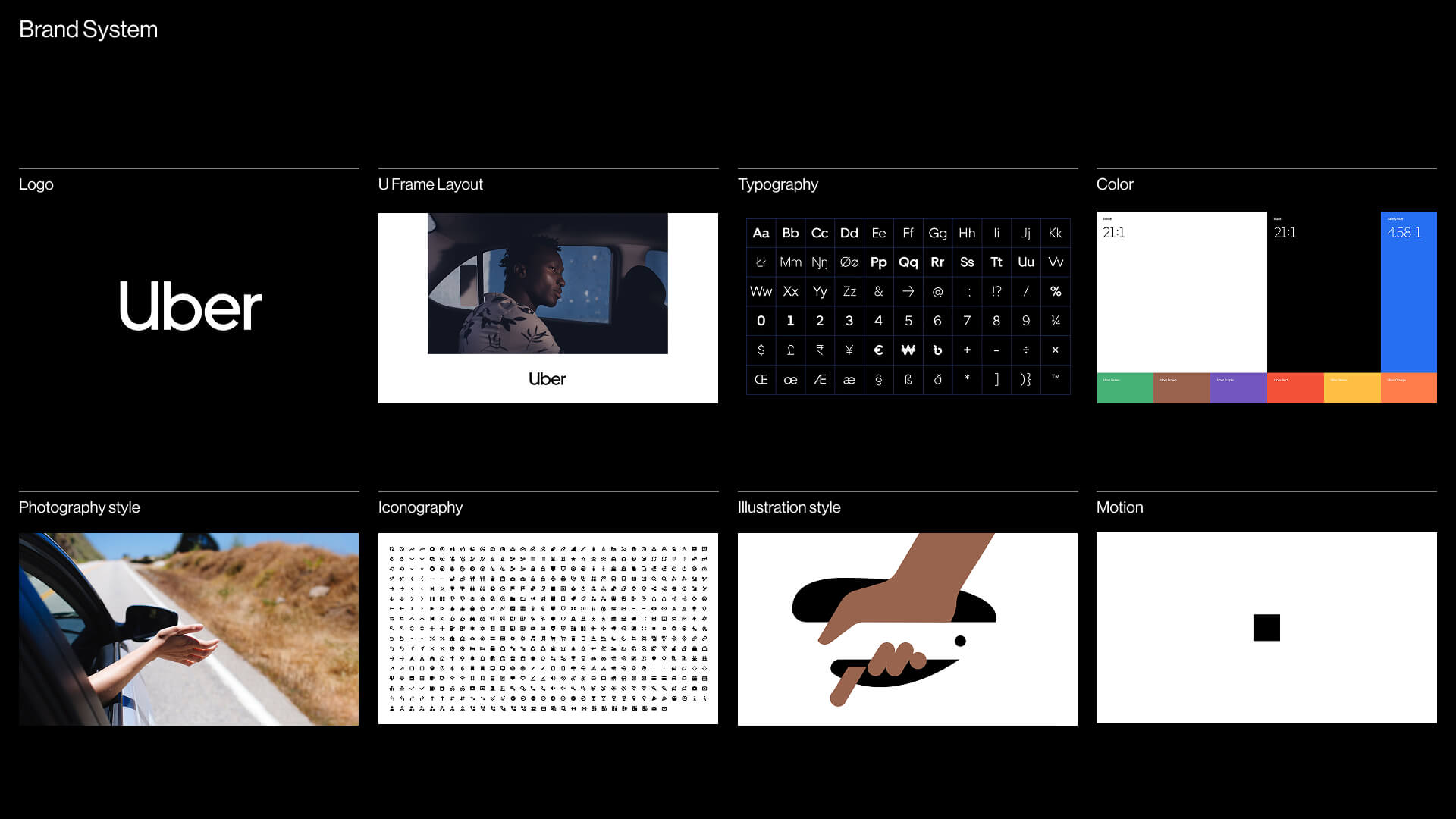This screenshot has height=819, width=1456.
Task: Open the Photography style road photo
Action: click(189, 629)
